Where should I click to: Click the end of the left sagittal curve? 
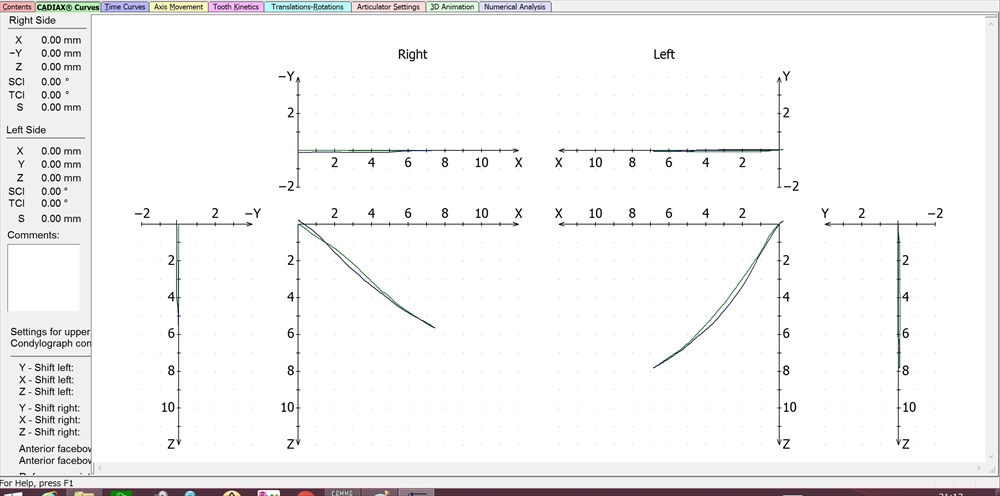[654, 367]
